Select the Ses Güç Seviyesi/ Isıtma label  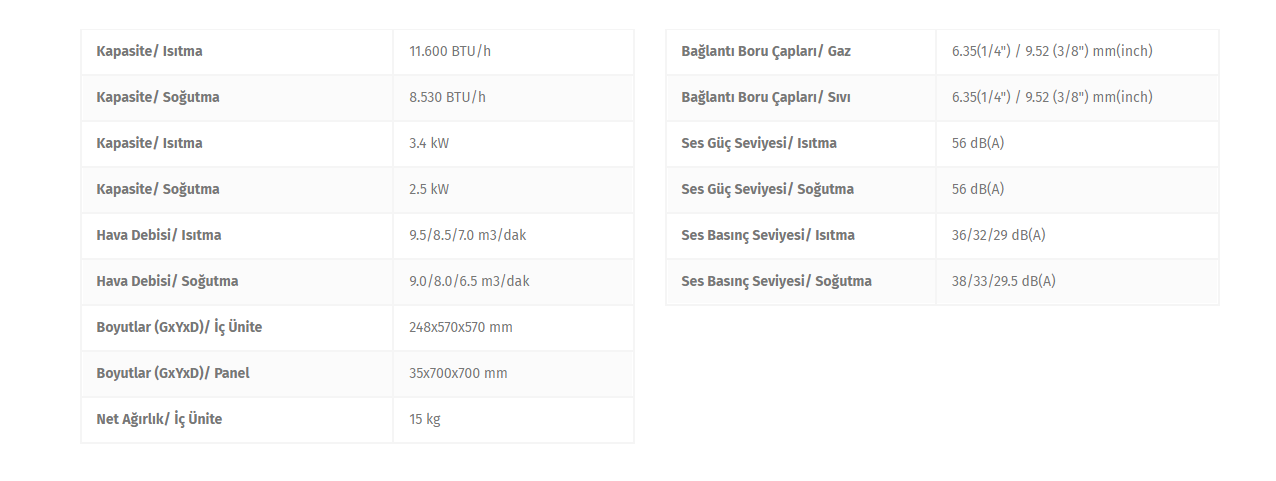[759, 143]
